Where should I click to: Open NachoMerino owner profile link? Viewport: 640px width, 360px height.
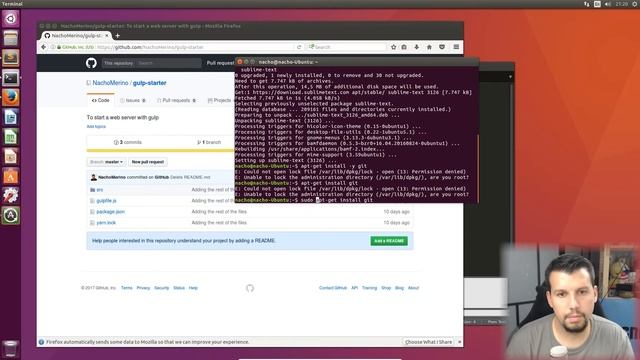tap(110, 83)
